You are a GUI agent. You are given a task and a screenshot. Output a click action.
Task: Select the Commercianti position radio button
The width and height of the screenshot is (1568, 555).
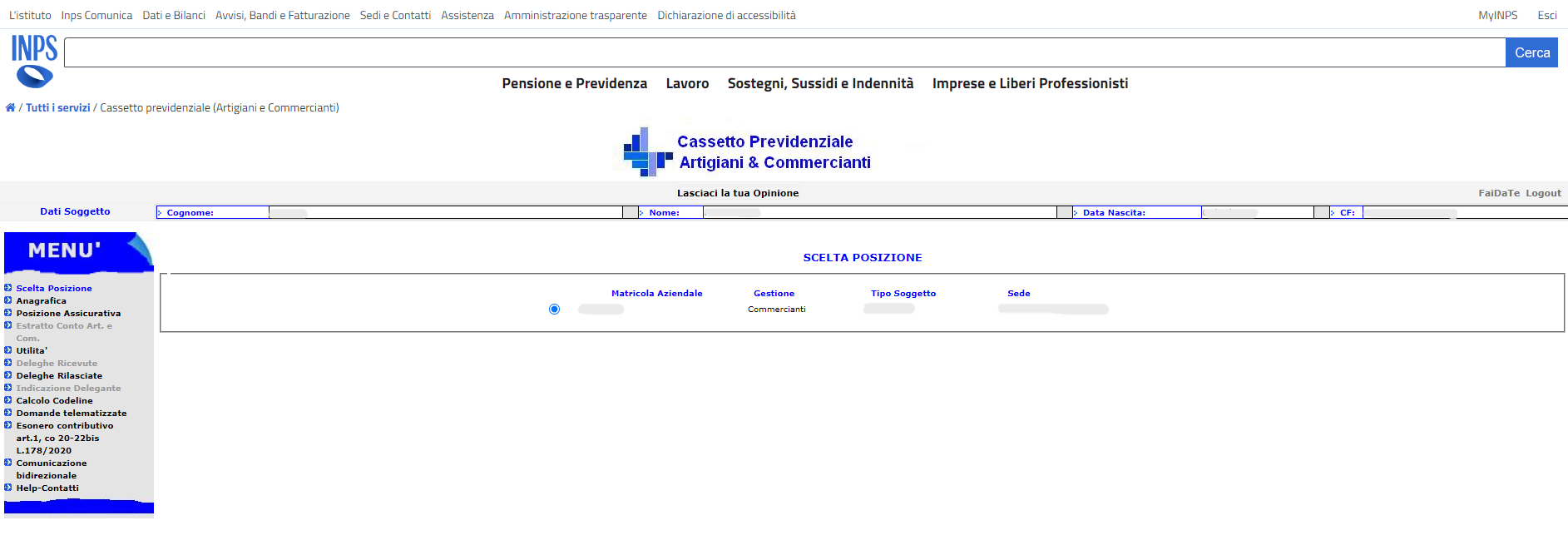555,310
